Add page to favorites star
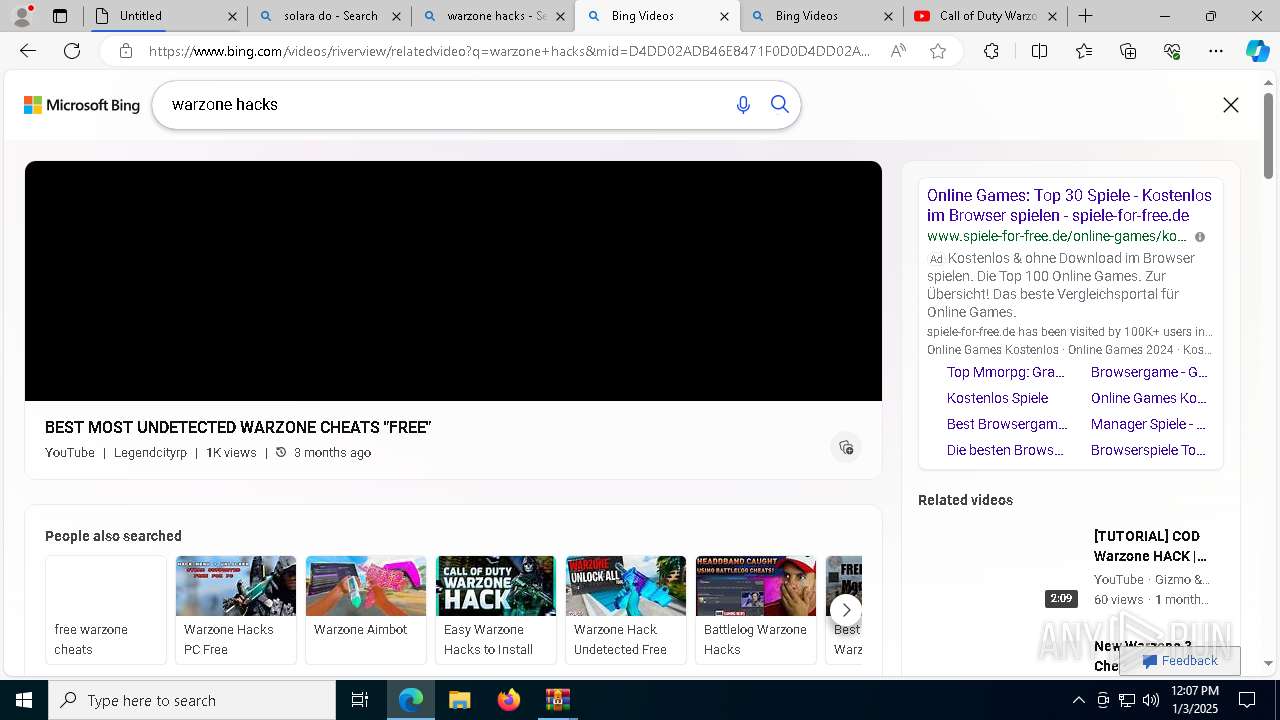Image resolution: width=1280 pixels, height=720 pixels. coord(938,51)
